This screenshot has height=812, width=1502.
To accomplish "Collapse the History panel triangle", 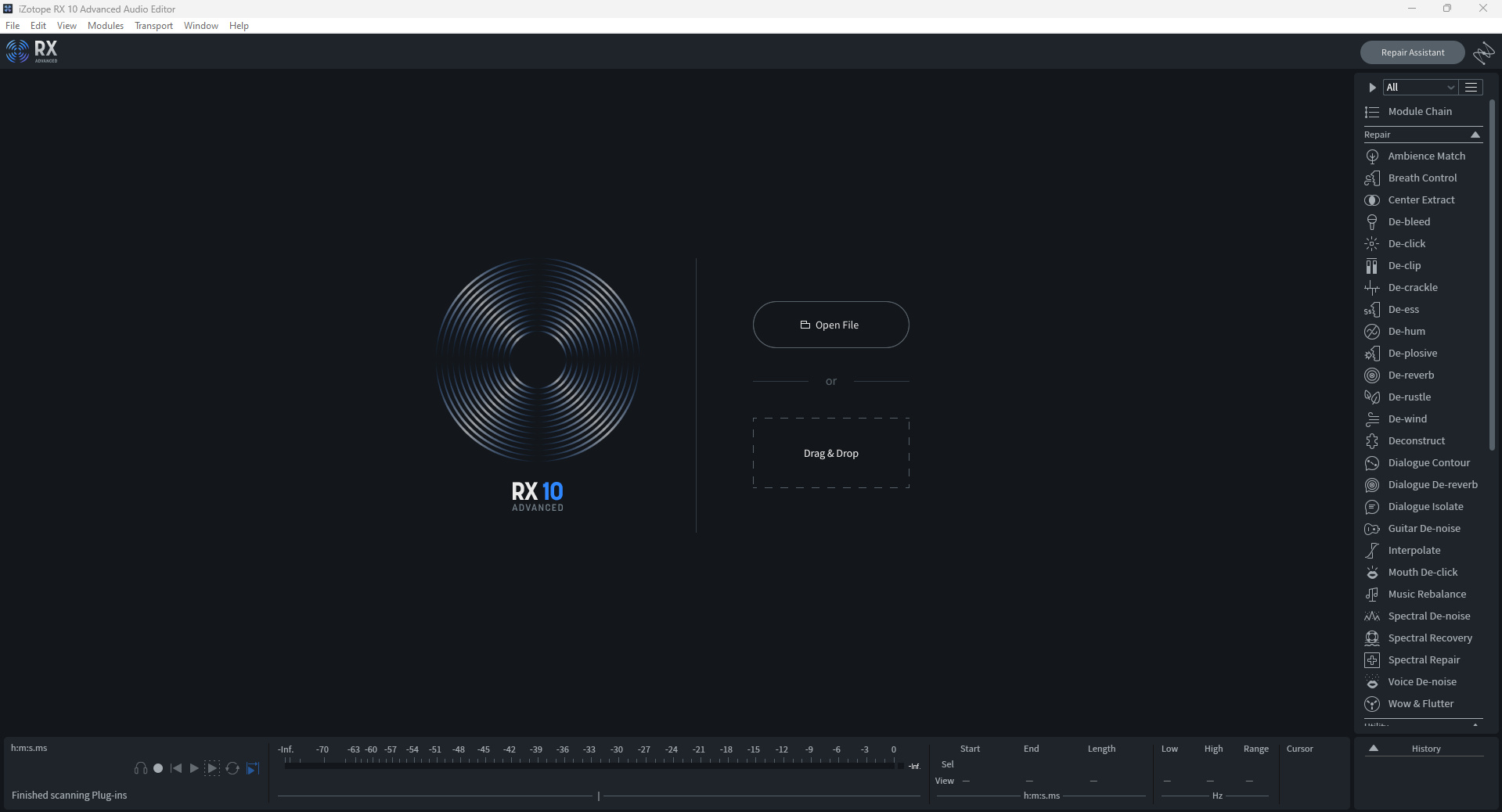I will click(1374, 749).
